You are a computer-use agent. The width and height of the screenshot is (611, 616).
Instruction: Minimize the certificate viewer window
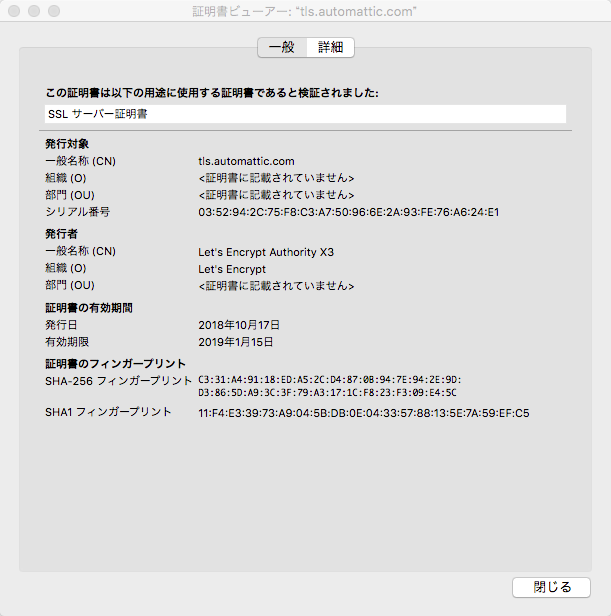tap(33, 12)
